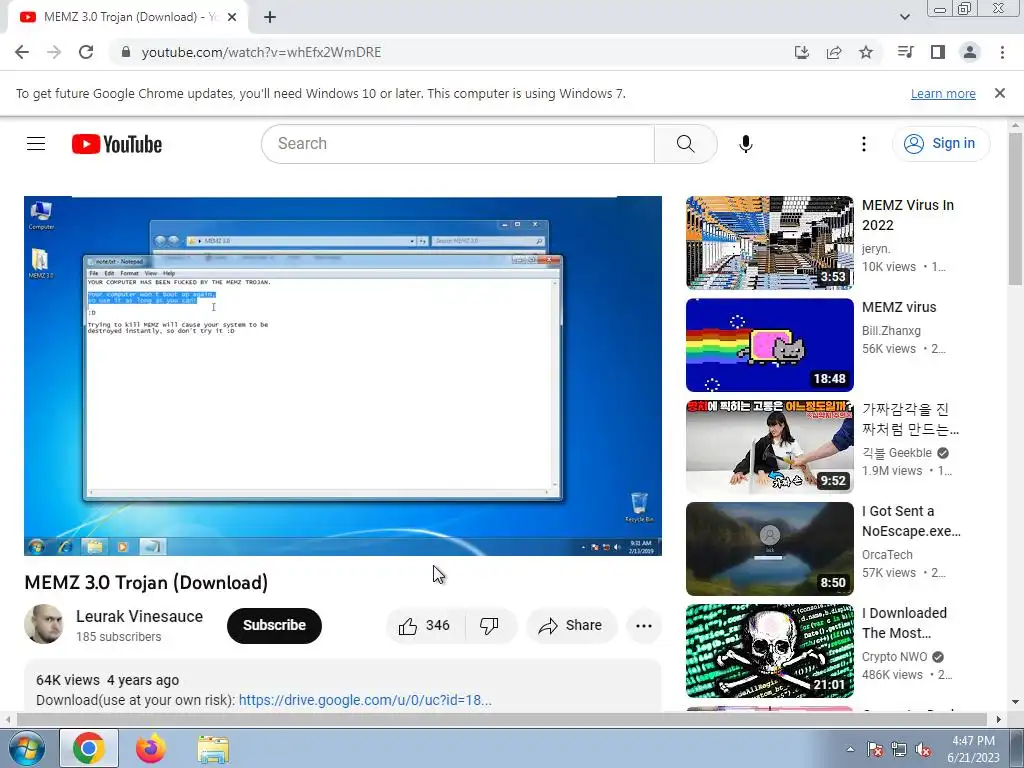
Task: Open more actions ellipsis under video
Action: pos(643,626)
